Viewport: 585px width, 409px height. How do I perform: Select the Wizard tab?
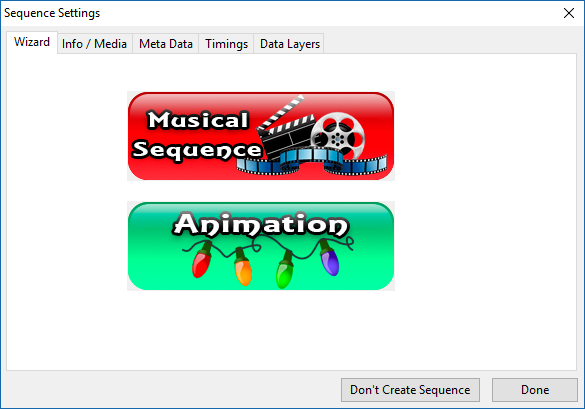coord(32,42)
